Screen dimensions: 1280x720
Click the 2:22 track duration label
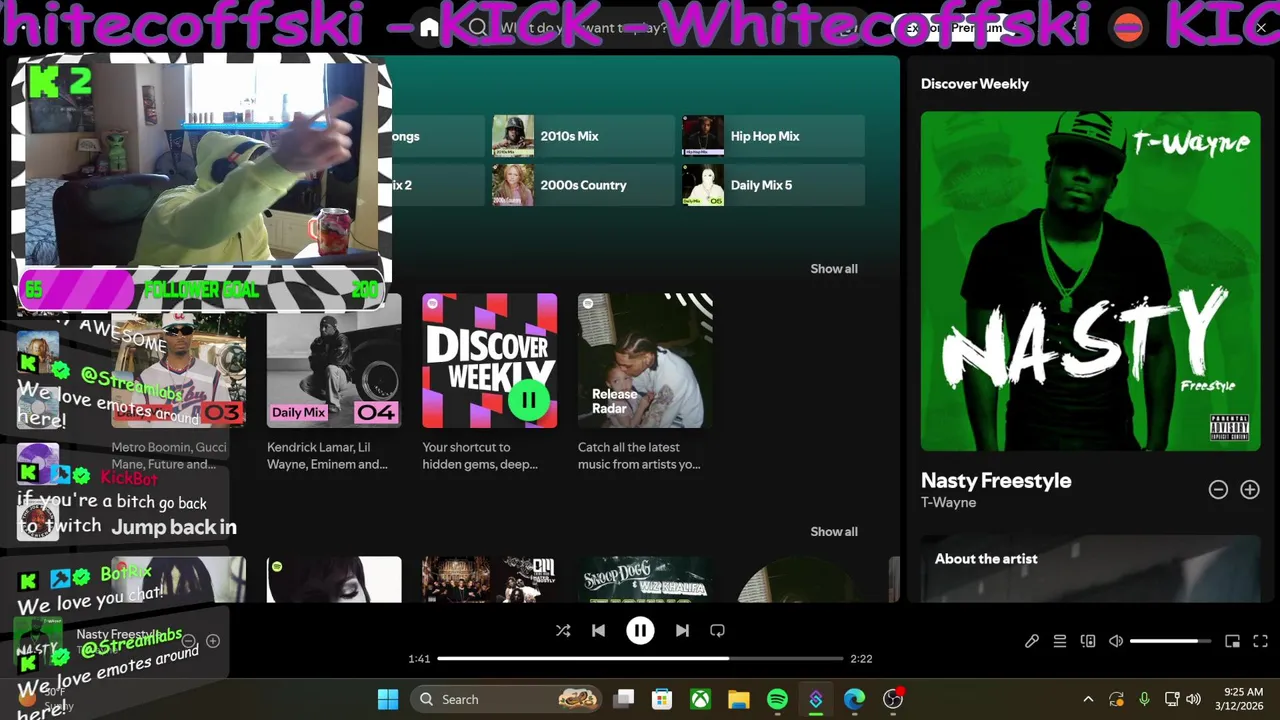pyautogui.click(x=861, y=659)
